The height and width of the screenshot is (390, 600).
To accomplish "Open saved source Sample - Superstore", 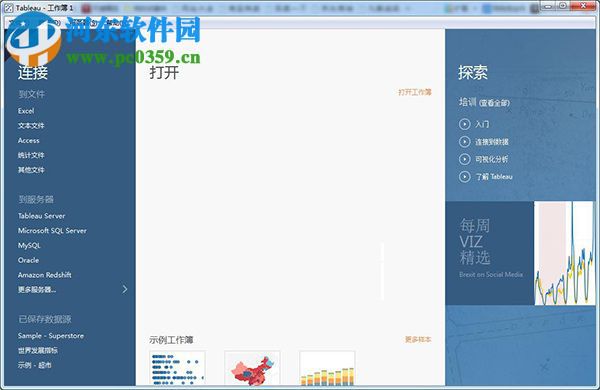I will click(51, 336).
